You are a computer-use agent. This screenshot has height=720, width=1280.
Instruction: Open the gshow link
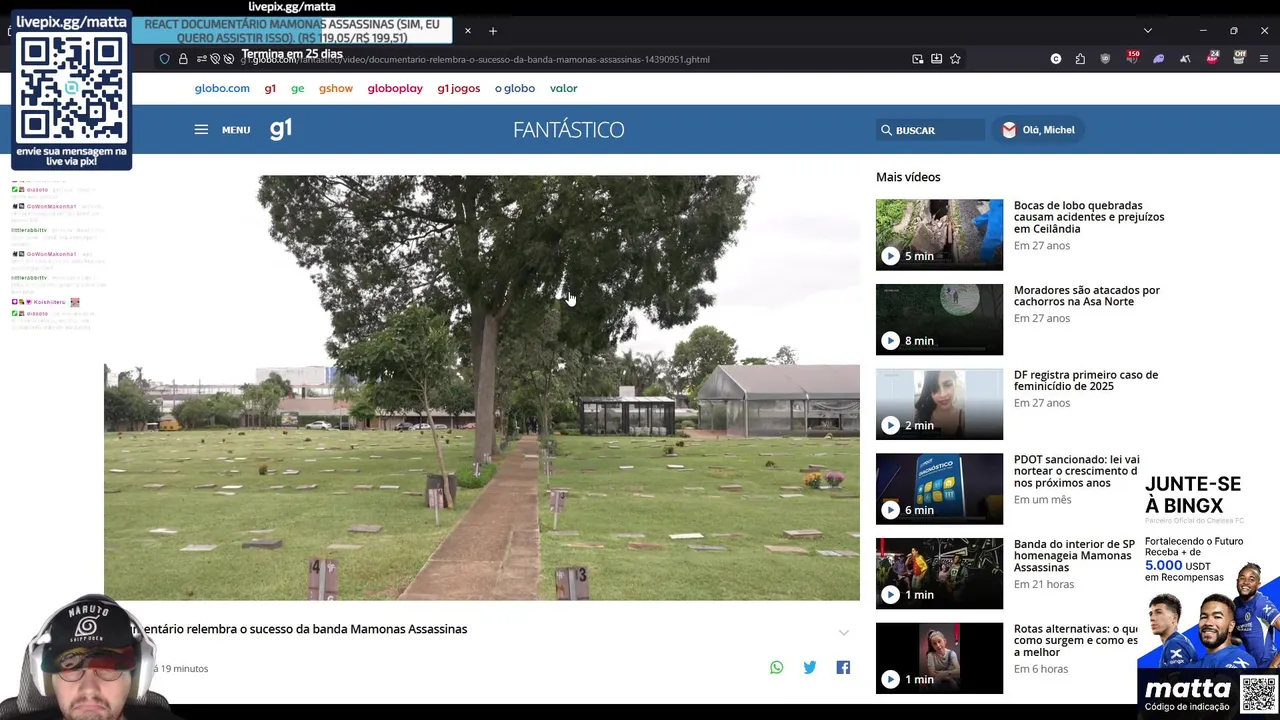tap(336, 88)
